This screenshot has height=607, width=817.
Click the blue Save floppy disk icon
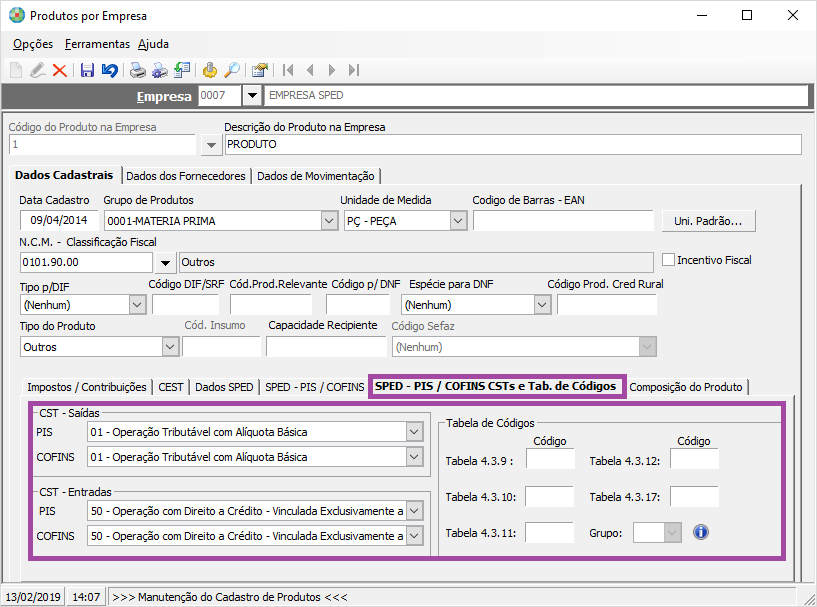click(x=87, y=70)
